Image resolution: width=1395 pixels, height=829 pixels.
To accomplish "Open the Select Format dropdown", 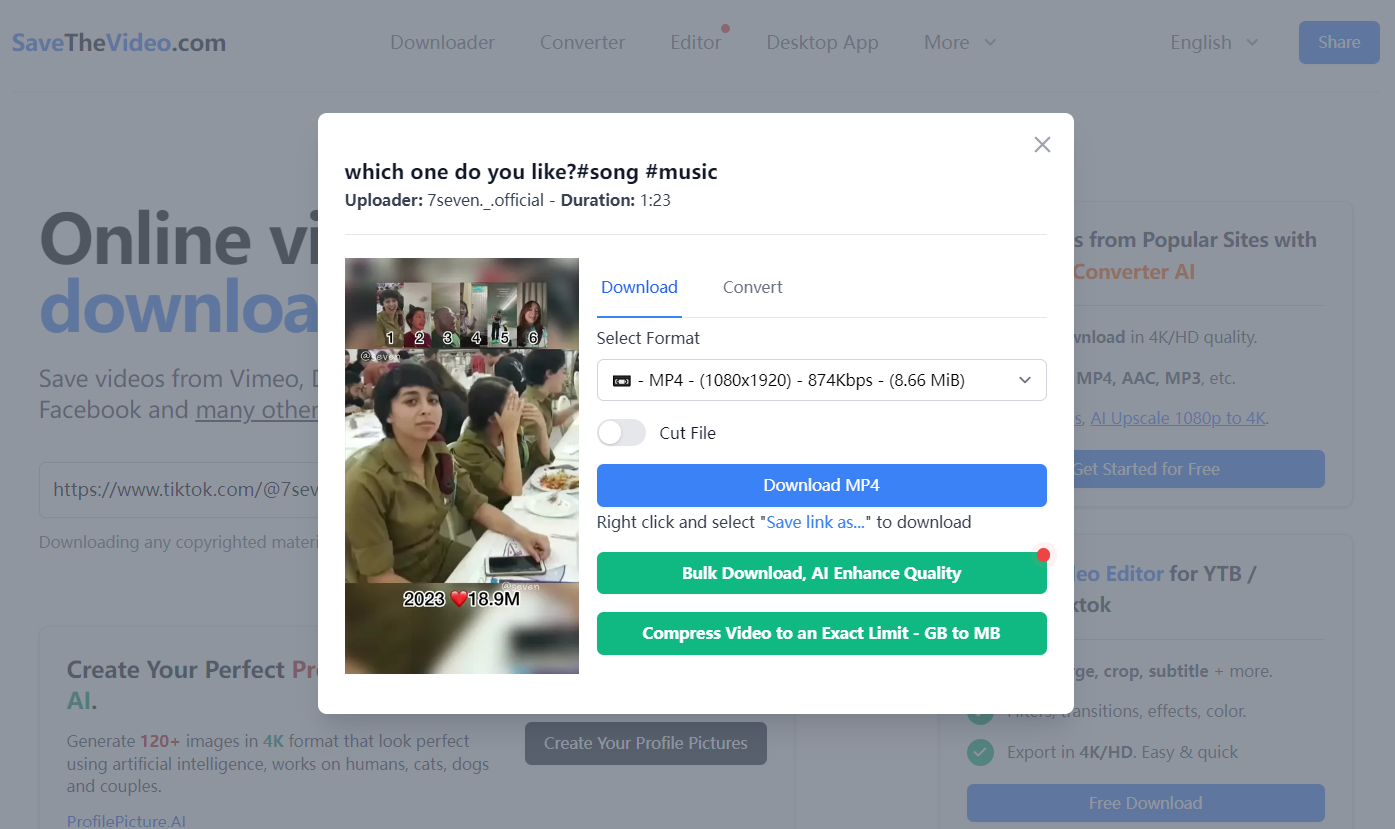I will (x=822, y=380).
